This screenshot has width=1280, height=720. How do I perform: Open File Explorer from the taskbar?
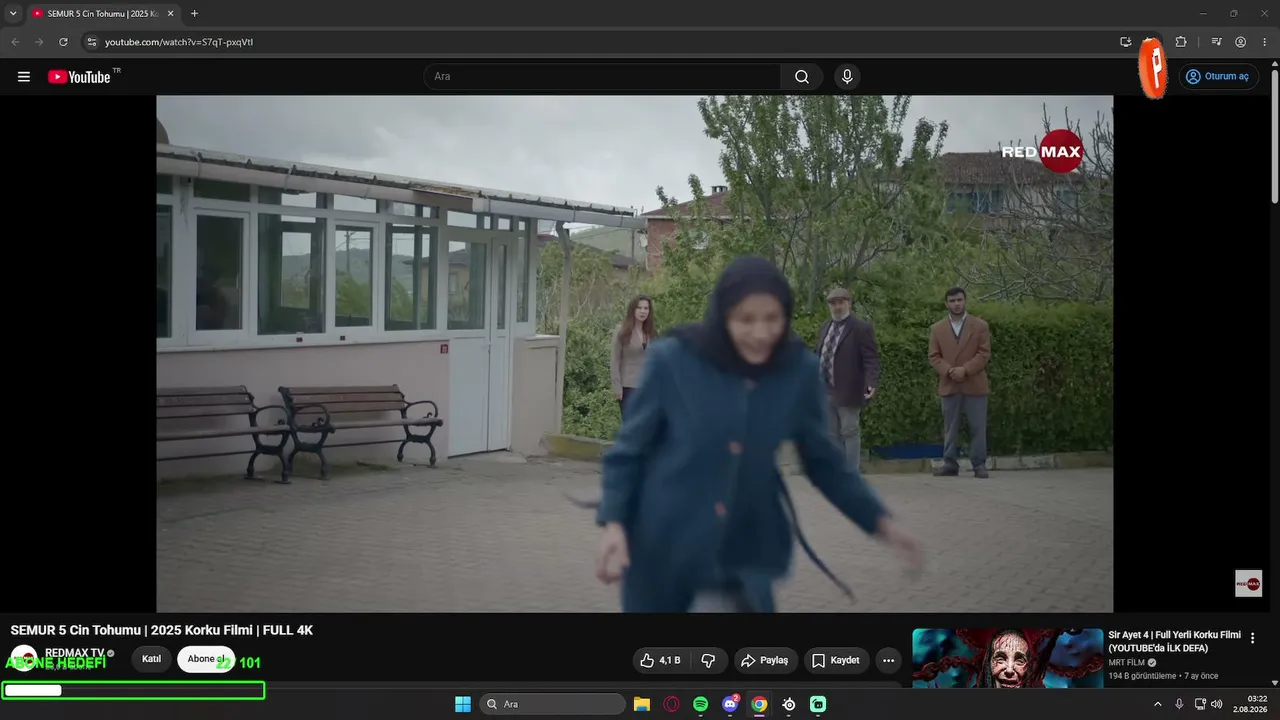click(x=642, y=704)
